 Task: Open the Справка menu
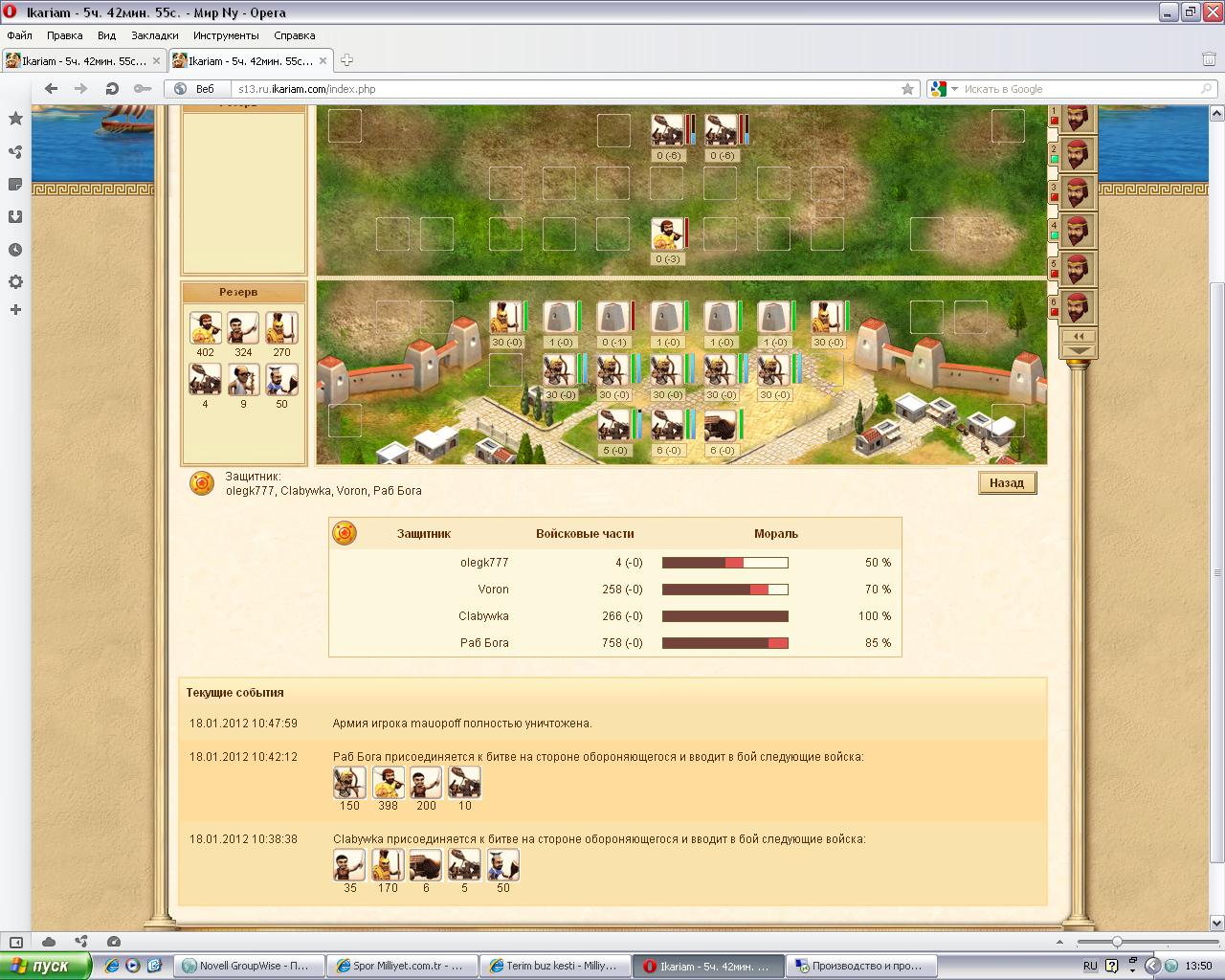click(294, 35)
